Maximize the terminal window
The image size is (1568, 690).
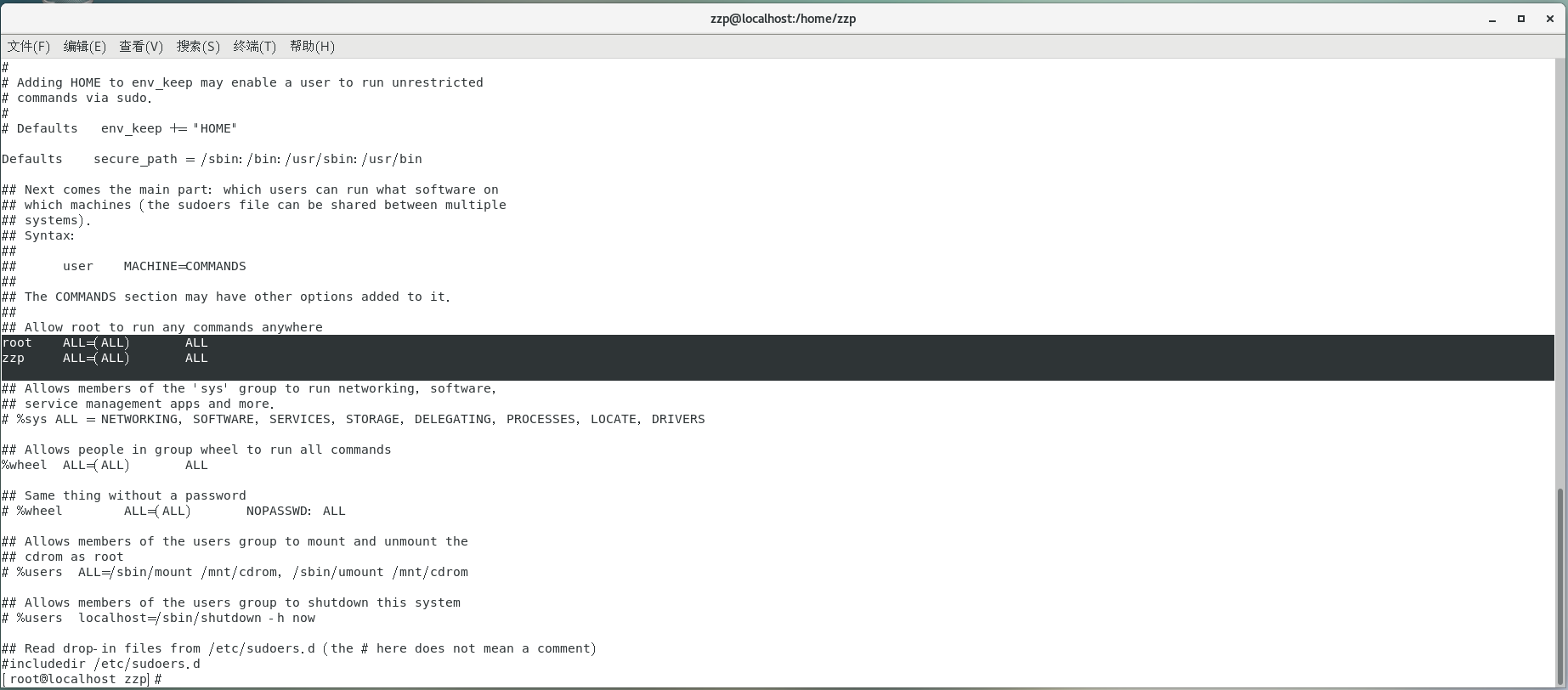[1521, 19]
